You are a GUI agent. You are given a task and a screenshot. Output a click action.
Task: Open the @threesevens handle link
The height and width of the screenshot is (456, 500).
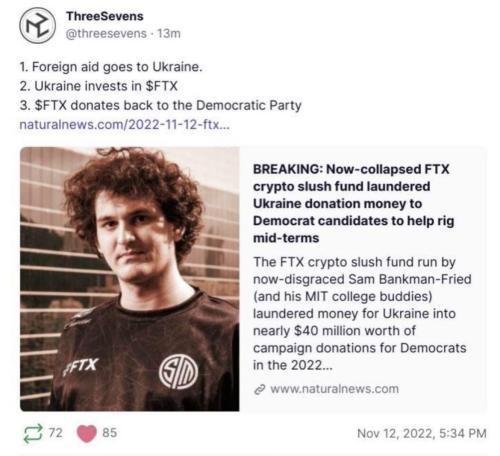click(106, 34)
